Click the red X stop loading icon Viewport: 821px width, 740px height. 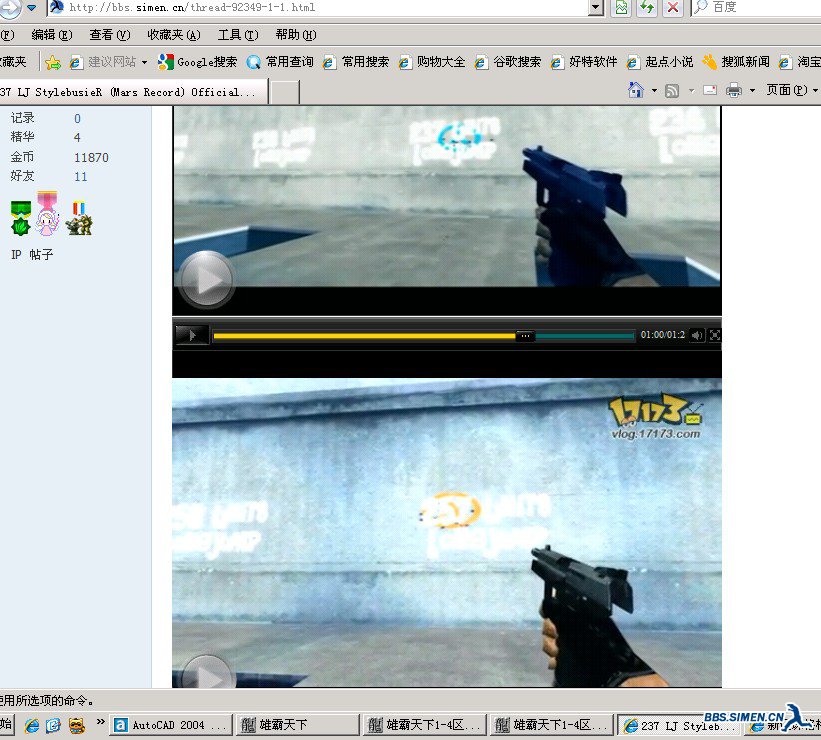pyautogui.click(x=673, y=7)
